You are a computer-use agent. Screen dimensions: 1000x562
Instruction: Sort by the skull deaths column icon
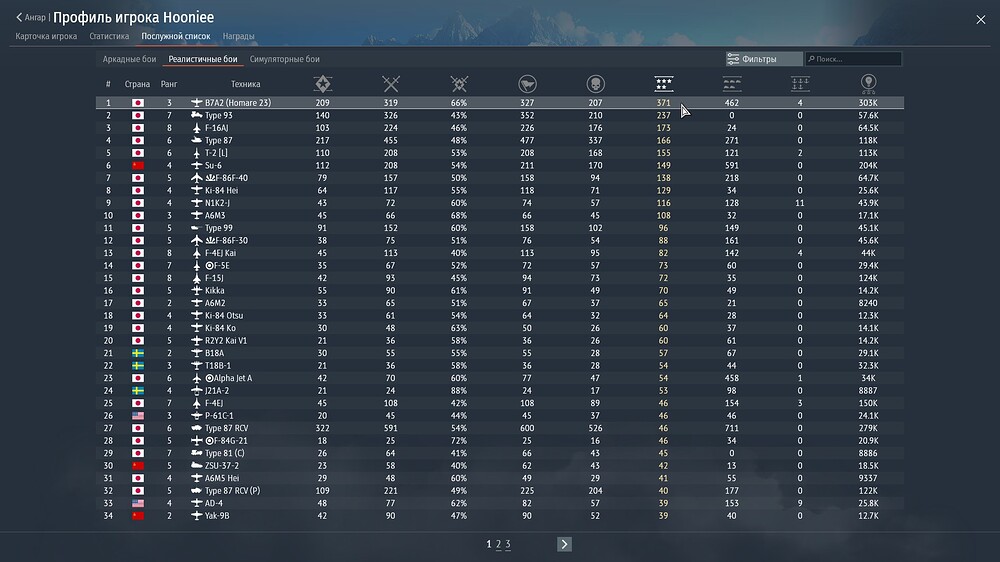(x=596, y=84)
